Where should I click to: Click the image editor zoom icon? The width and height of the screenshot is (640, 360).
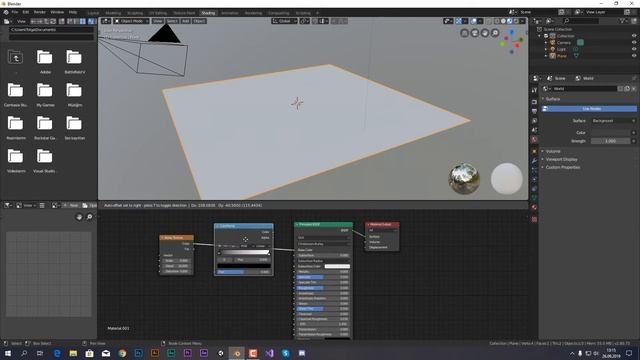click(x=89, y=217)
